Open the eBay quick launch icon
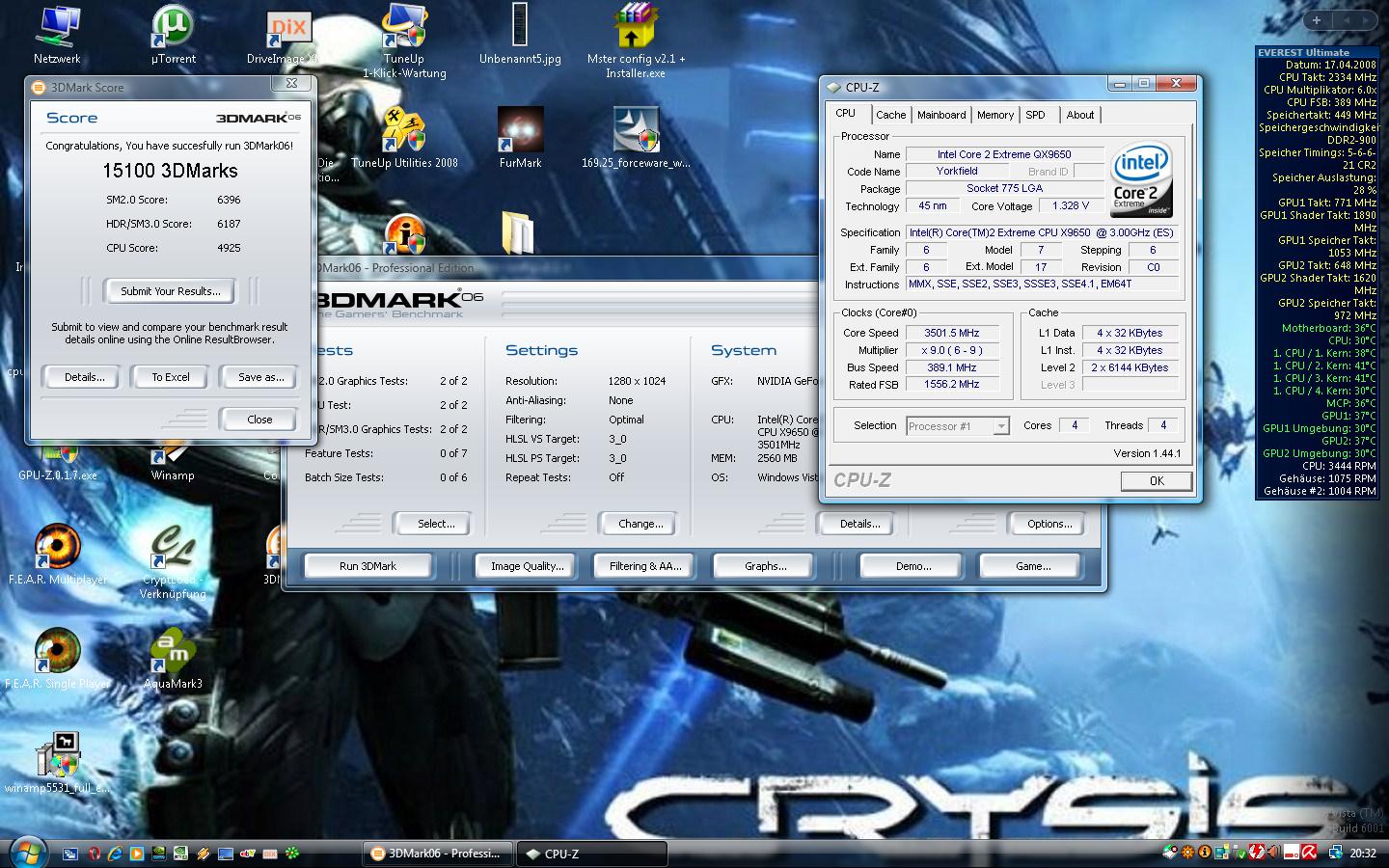 (248, 854)
